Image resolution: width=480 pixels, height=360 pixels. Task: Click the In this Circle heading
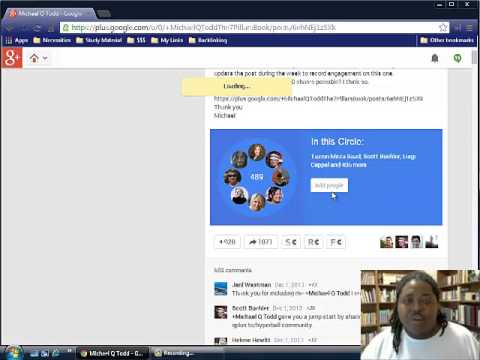coord(337,142)
